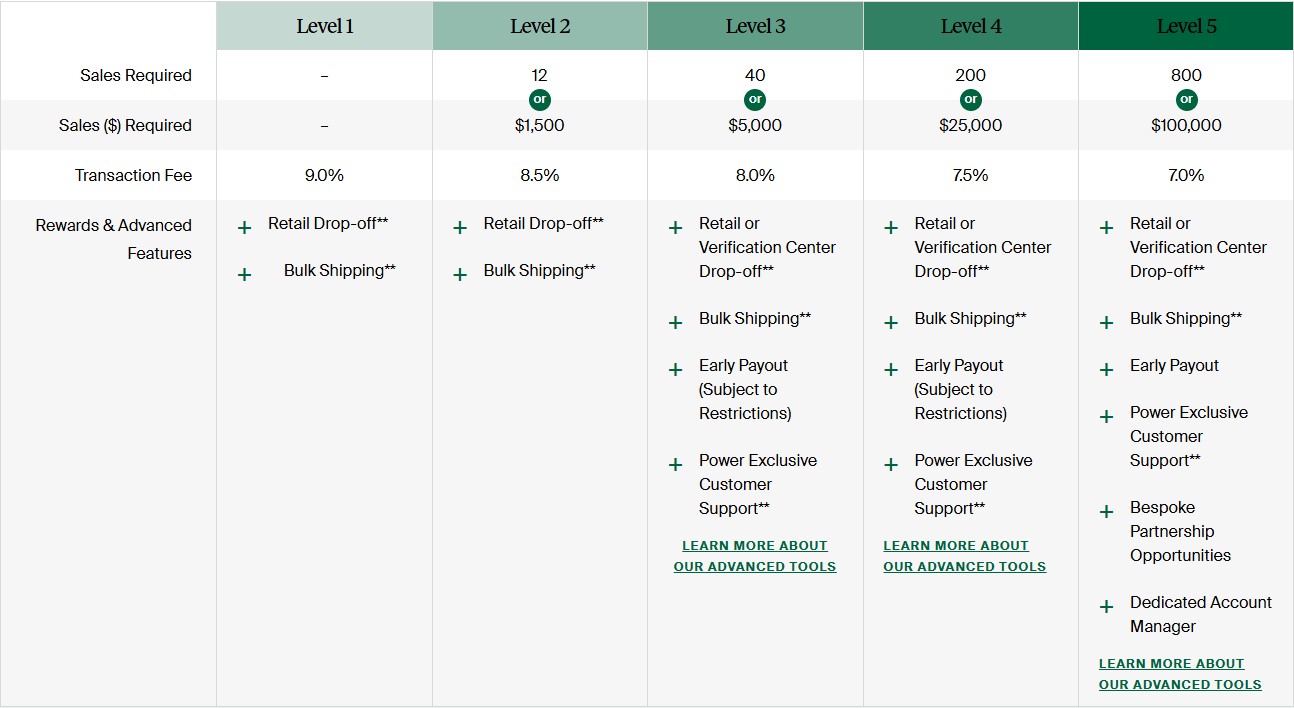1294x708 pixels.
Task: Select the Level 3 column header
Action: pos(755,26)
